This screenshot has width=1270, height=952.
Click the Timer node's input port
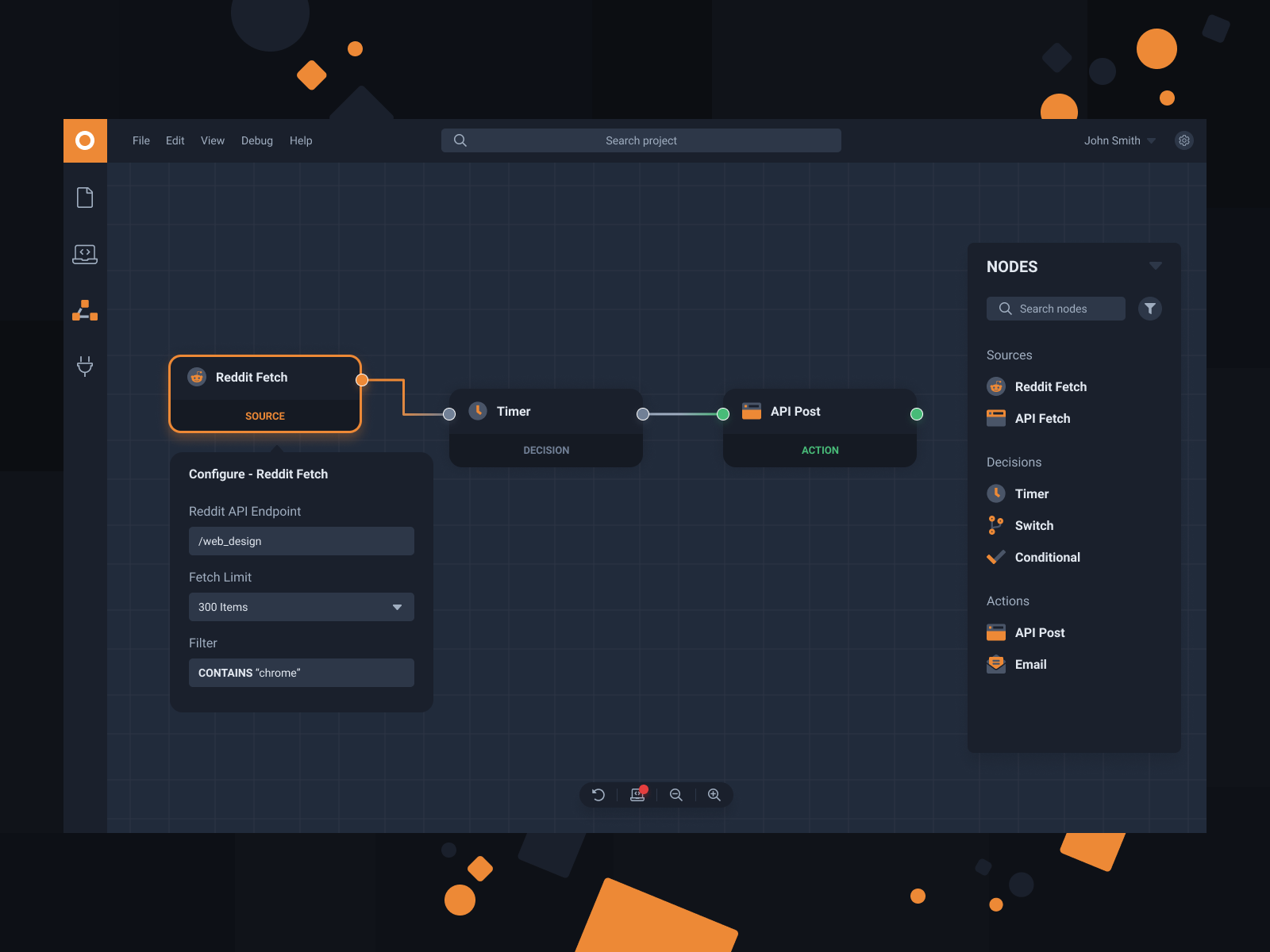point(449,414)
